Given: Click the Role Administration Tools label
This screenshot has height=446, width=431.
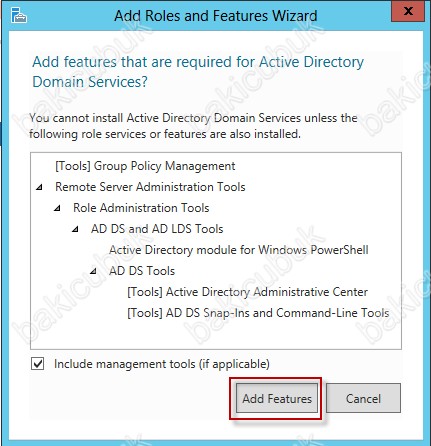Looking at the screenshot, I should point(141,208).
